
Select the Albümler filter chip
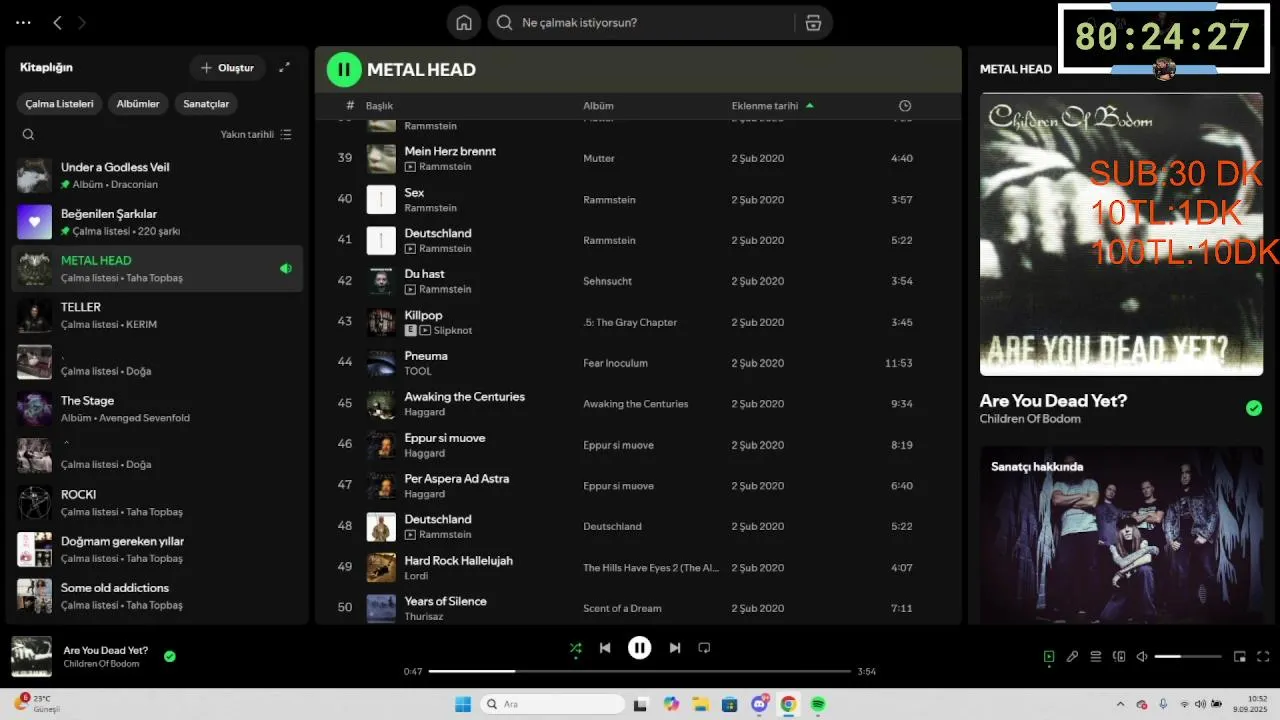pyautogui.click(x=138, y=104)
